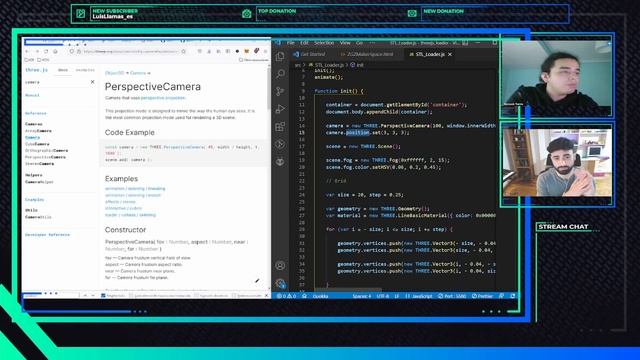This screenshot has height=360, width=640.
Task: Switch to the Get Started tab
Action: coord(309,54)
